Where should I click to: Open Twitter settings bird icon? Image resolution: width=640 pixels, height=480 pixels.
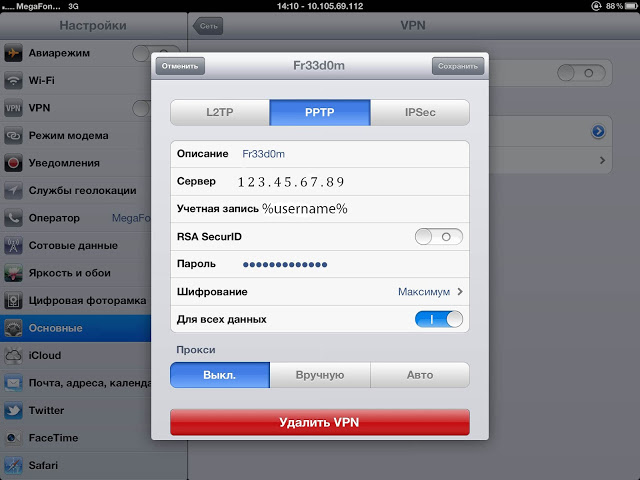[x=14, y=410]
